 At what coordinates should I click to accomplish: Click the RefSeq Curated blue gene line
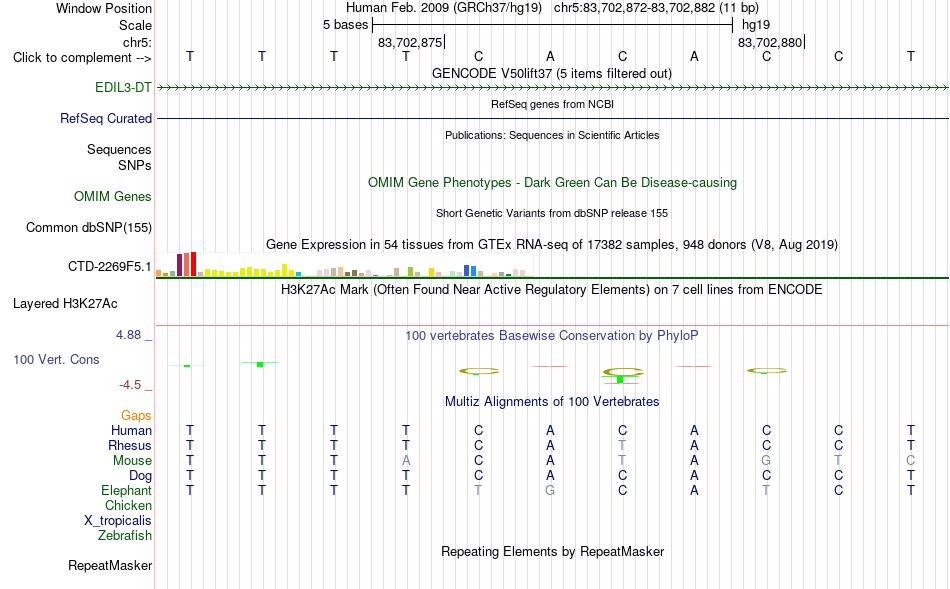click(553, 118)
